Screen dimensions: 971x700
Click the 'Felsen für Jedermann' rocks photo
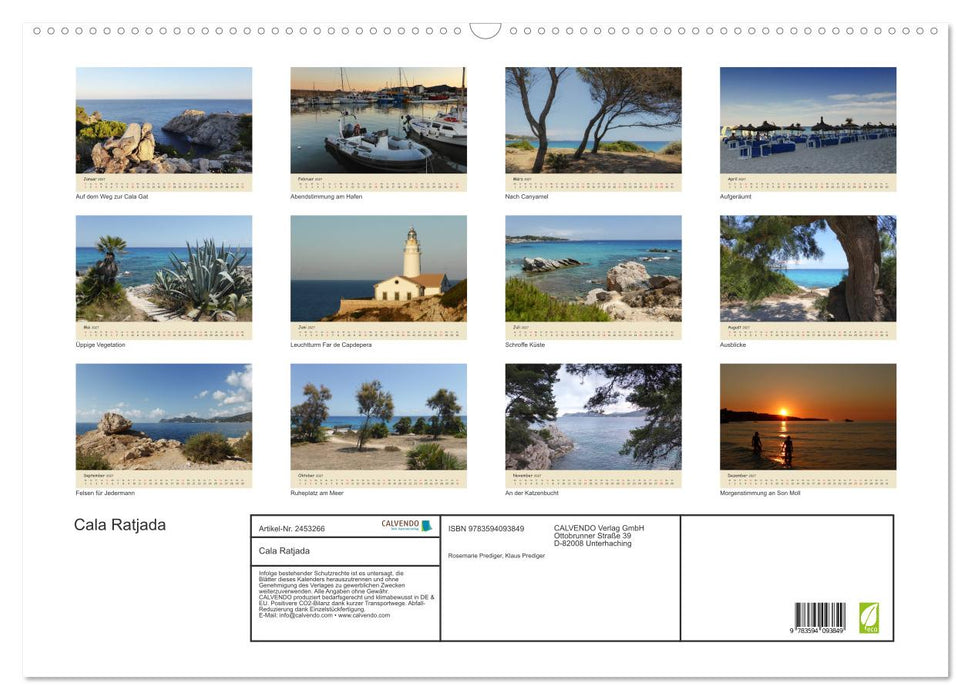[x=163, y=416]
